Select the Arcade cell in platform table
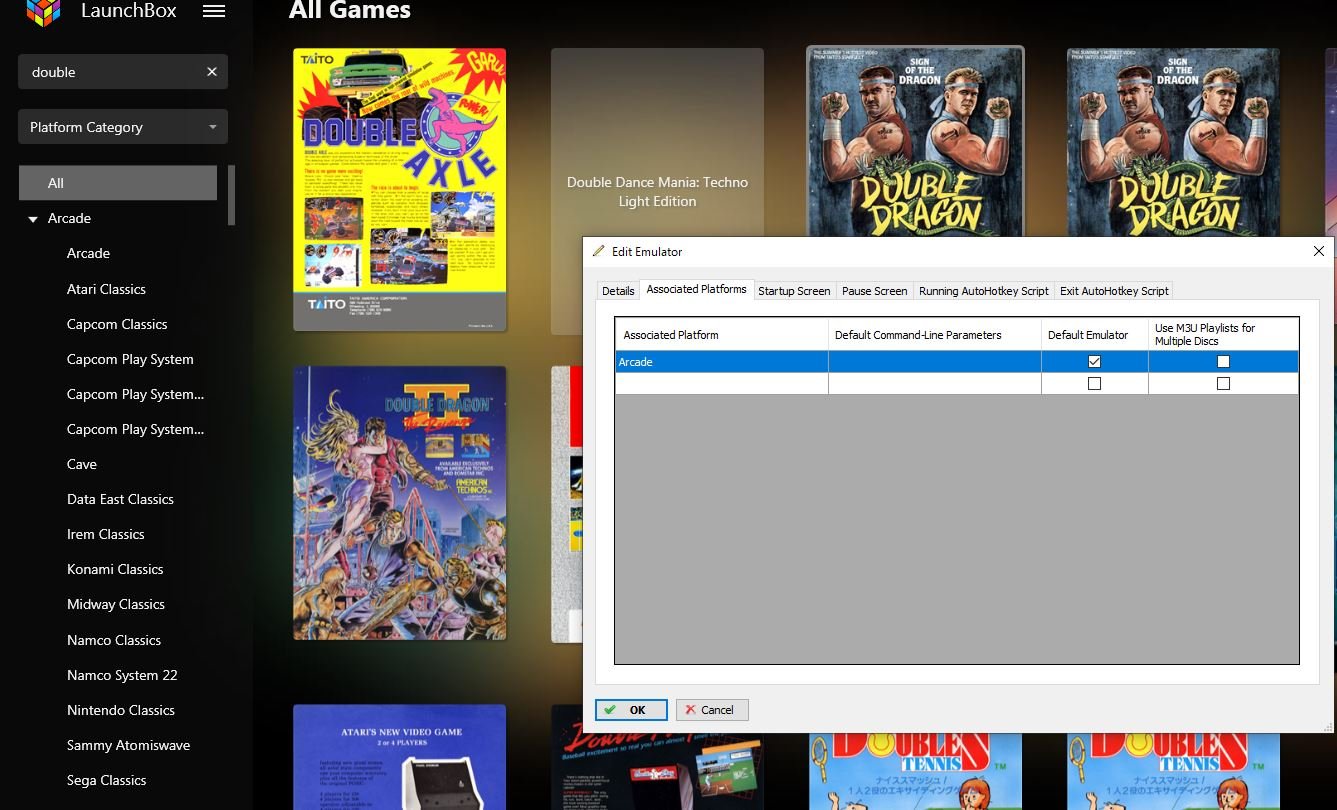 pos(722,362)
